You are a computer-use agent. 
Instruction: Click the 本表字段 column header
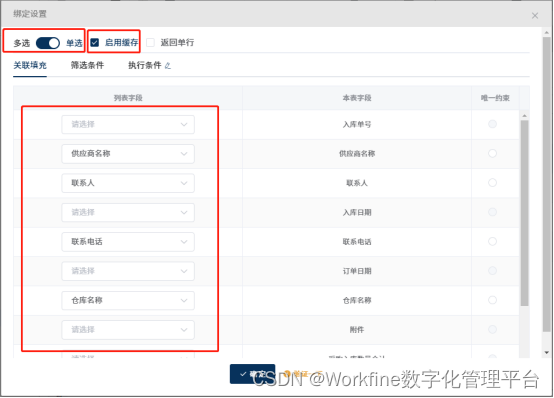pyautogui.click(x=357, y=98)
